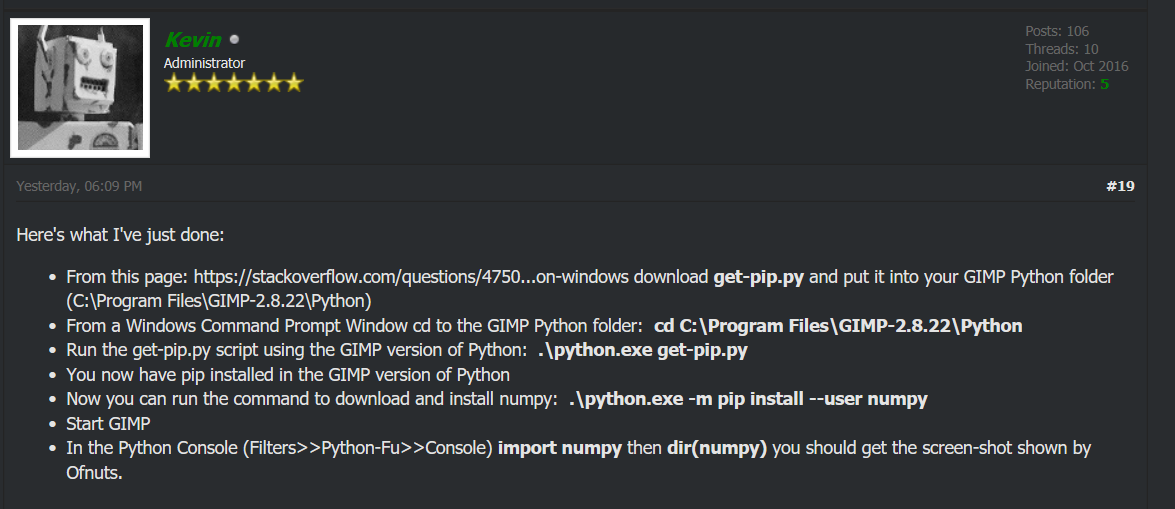Click the word Ofnuts. in last bullet

coord(94,473)
